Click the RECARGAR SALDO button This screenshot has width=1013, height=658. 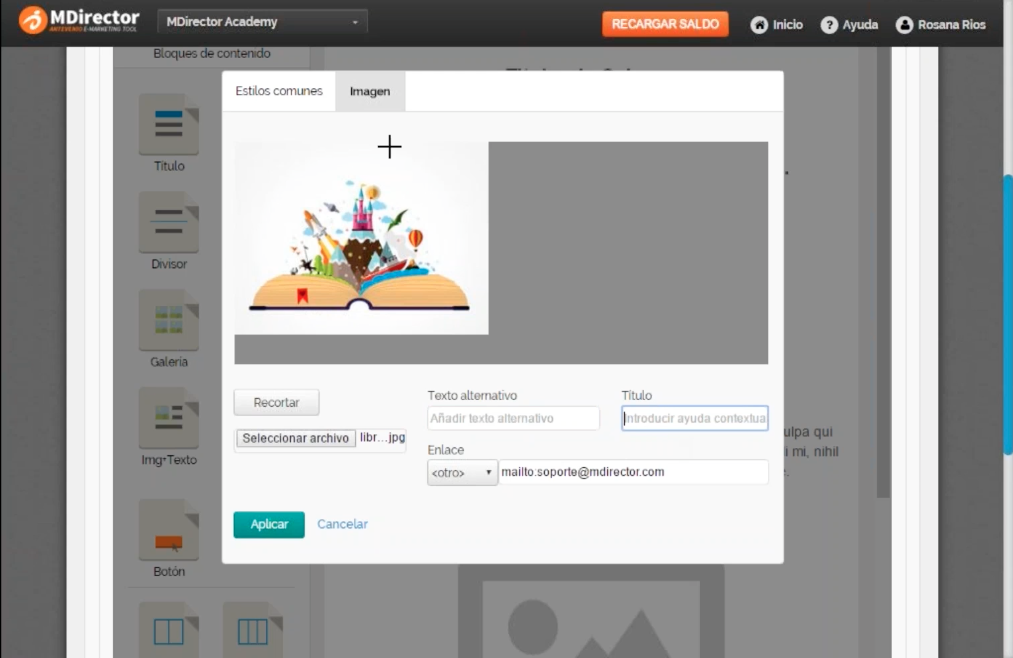click(x=665, y=25)
